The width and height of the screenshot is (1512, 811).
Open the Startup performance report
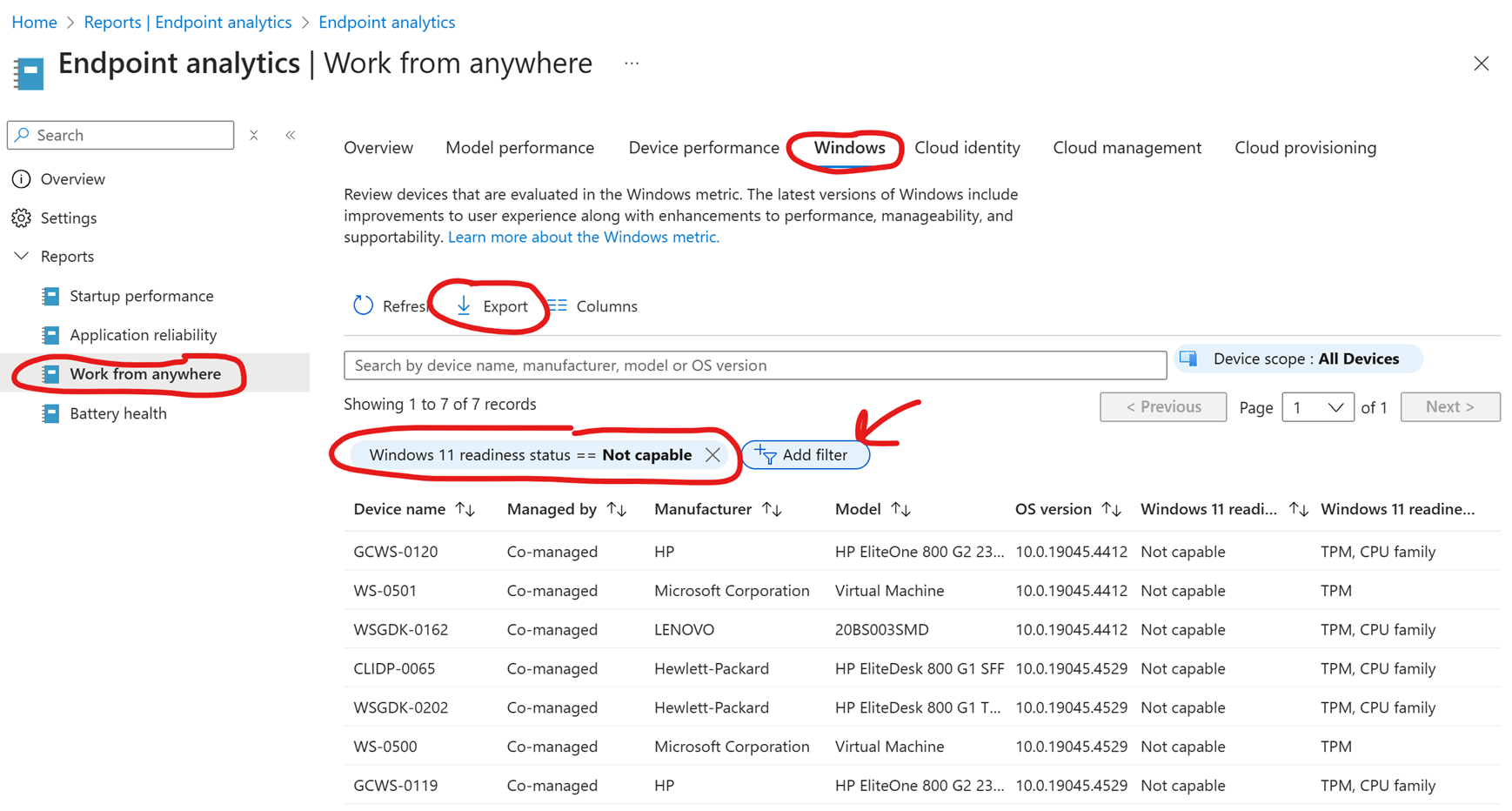142,296
